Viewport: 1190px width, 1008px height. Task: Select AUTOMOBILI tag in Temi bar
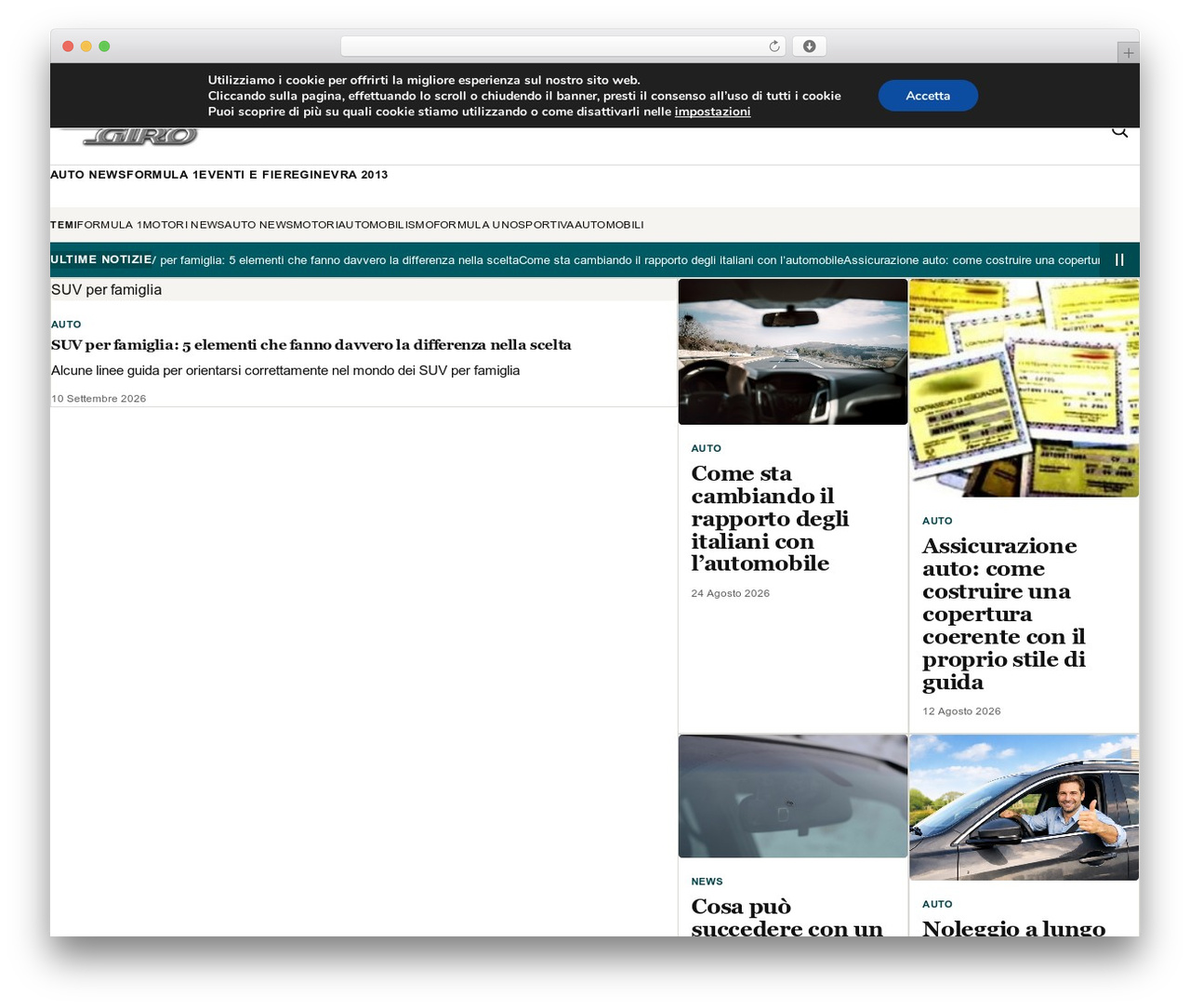(x=609, y=225)
